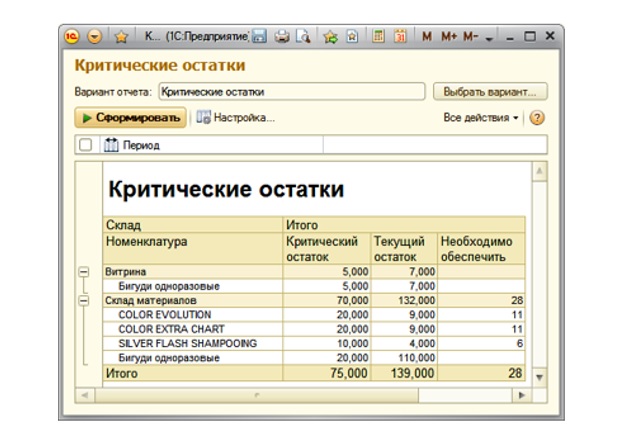Collapse the Витрина group in report

84,271
